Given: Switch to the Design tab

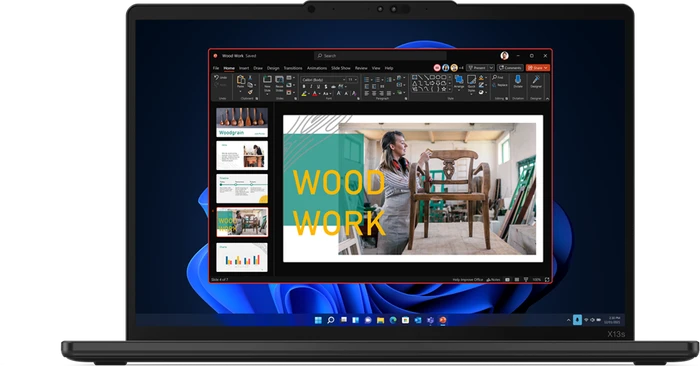Looking at the screenshot, I should pyautogui.click(x=273, y=68).
